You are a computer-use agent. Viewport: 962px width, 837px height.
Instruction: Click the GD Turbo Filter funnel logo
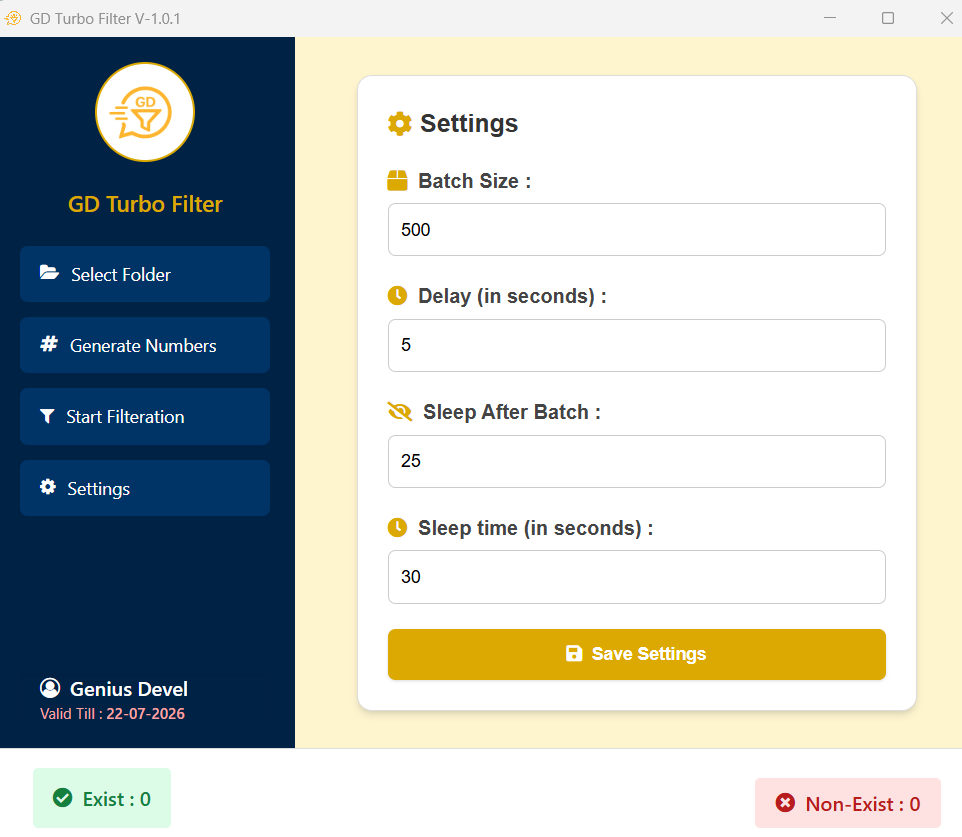[145, 112]
